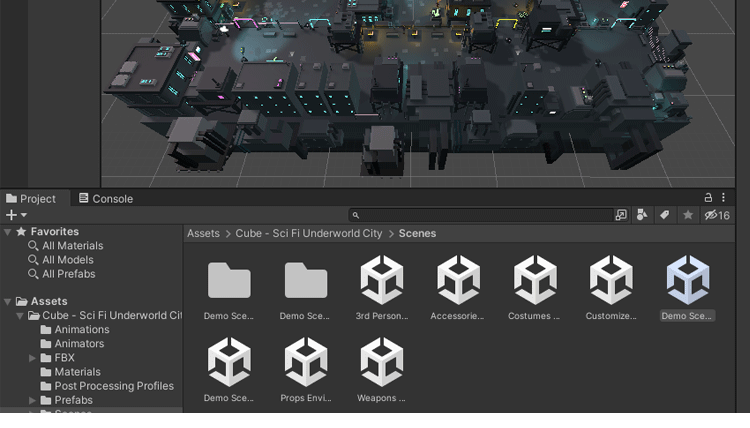Image resolution: width=750 pixels, height=428 pixels.
Task: Collapse the Favorites tree section
Action: tap(8, 232)
